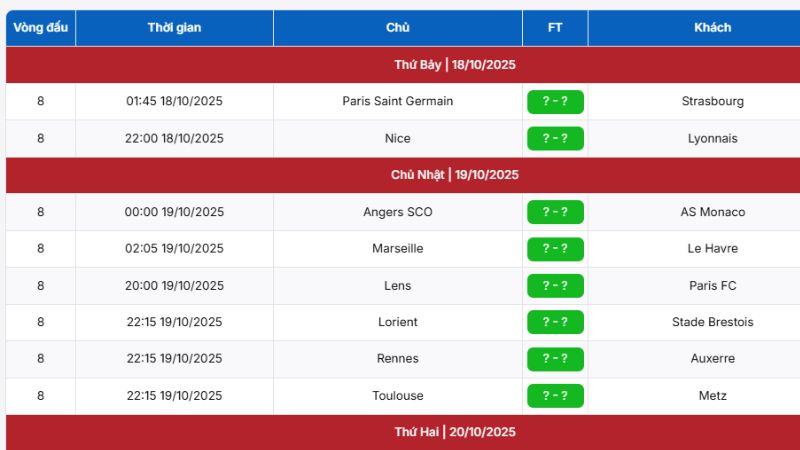The height and width of the screenshot is (450, 800).
Task: Click the score badge for Paris Saint Germain vs Strasbourg
Action: 555,101
